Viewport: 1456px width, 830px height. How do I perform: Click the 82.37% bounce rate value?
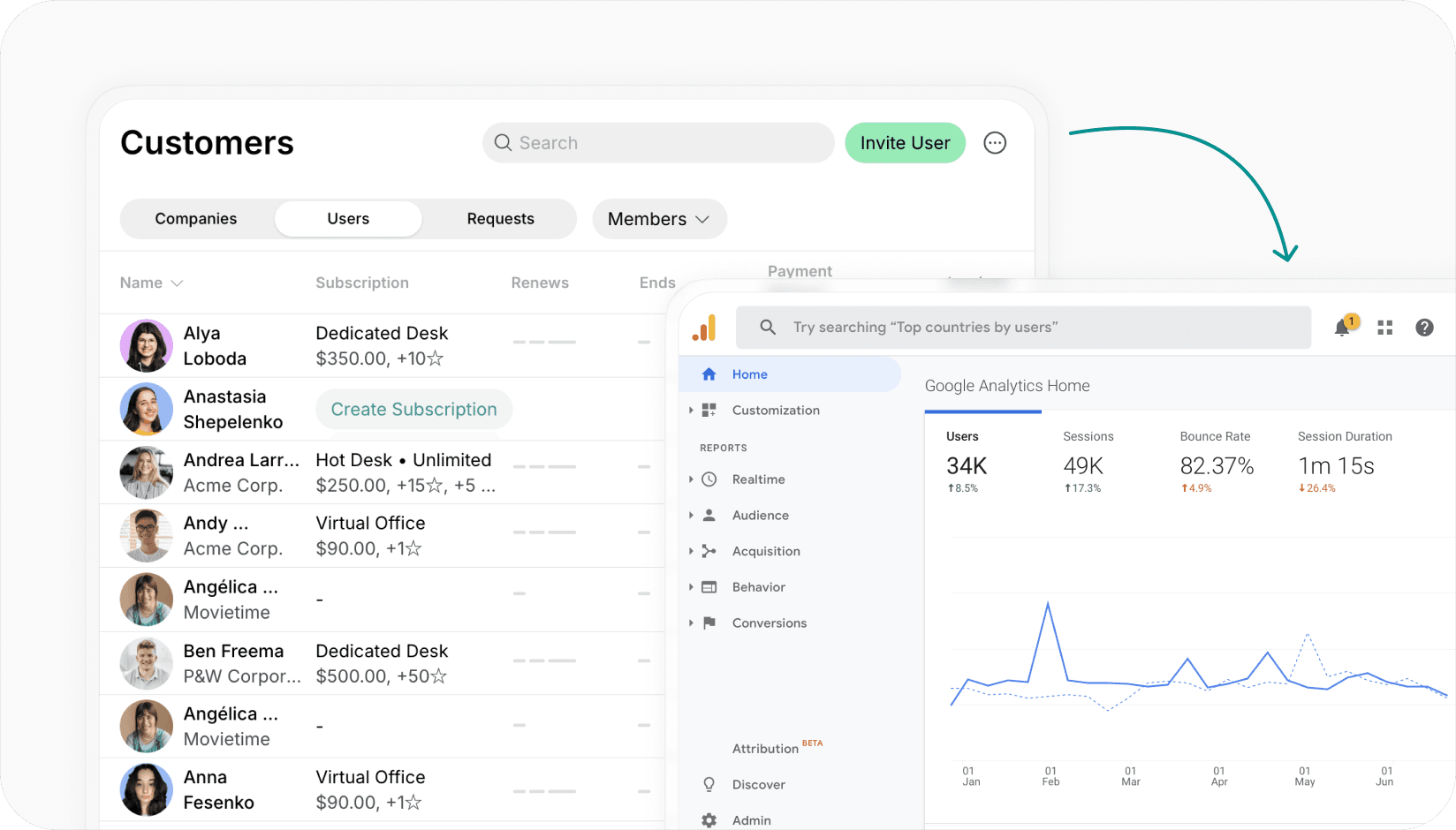point(1217,466)
